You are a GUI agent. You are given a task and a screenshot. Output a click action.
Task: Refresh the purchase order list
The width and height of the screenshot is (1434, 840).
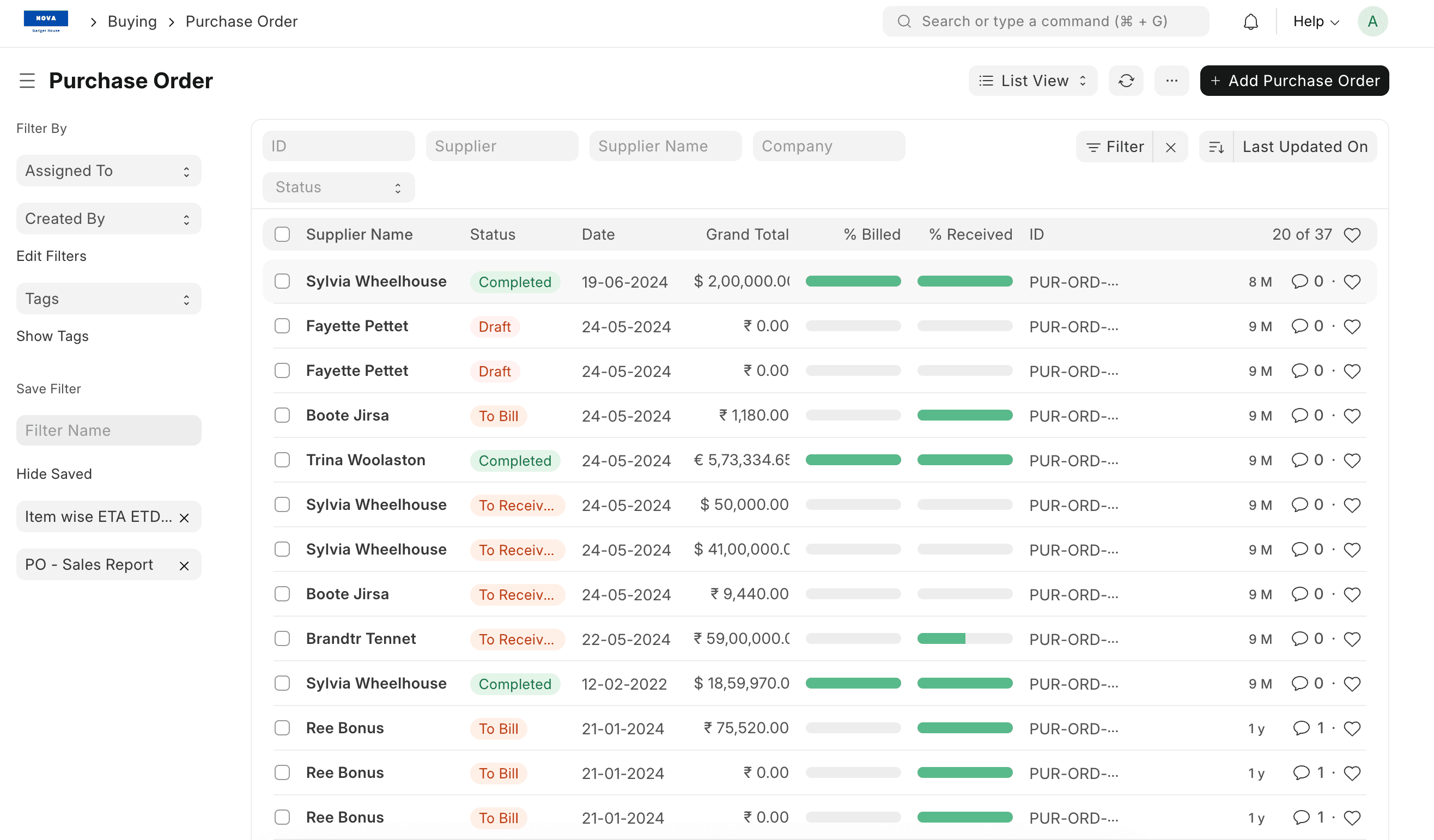[1126, 80]
